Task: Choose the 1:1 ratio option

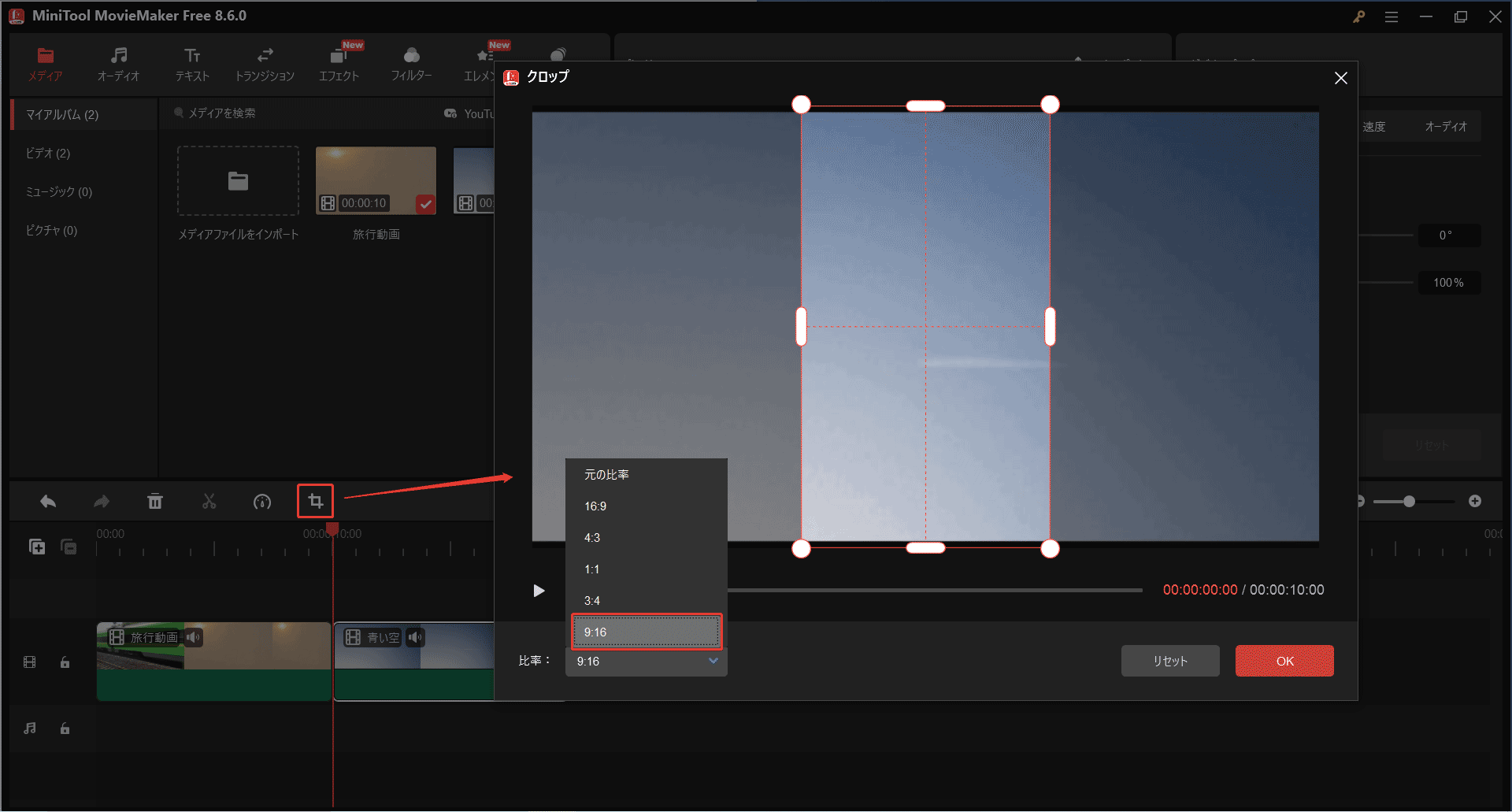Action: pos(592,569)
